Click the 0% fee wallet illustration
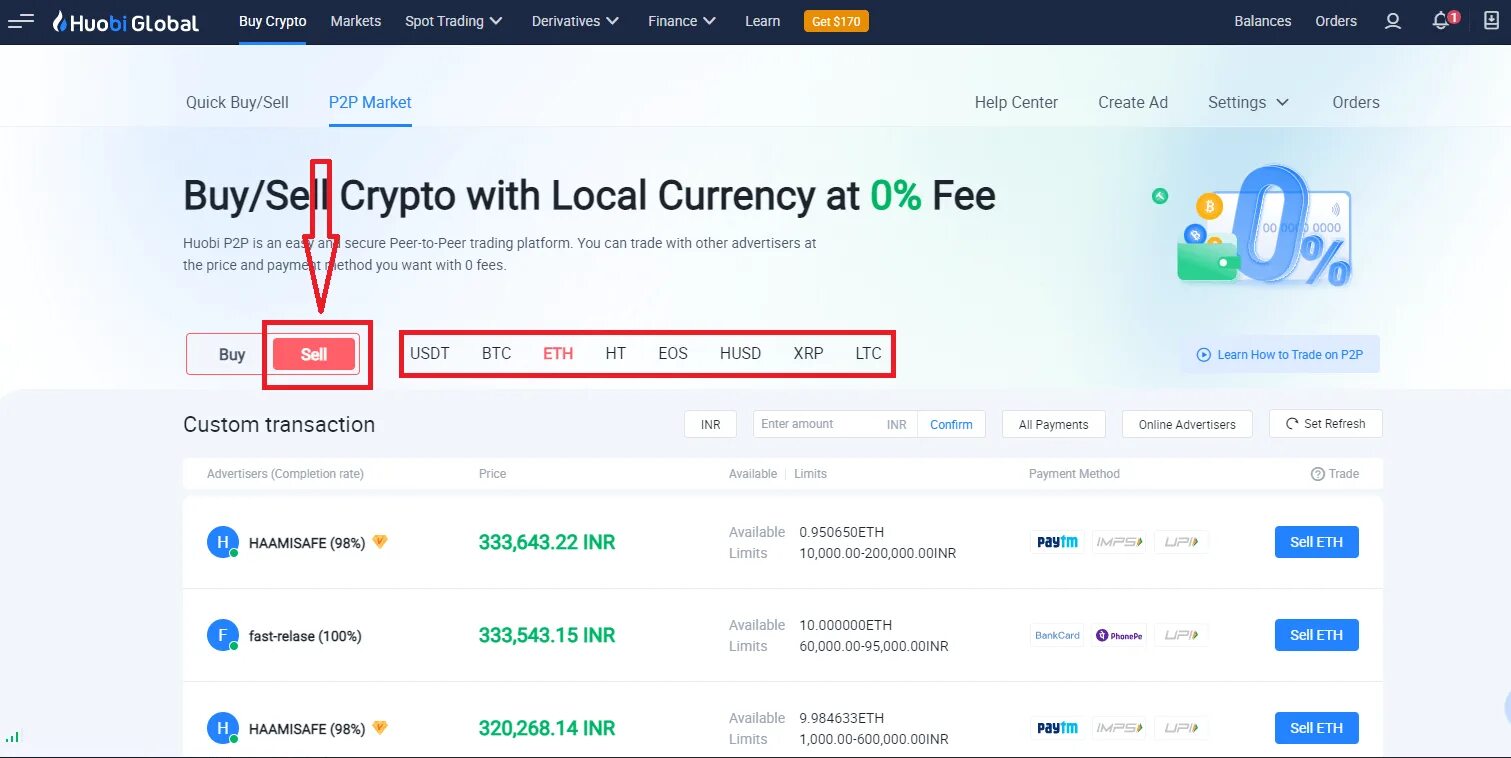 pyautogui.click(x=1254, y=228)
